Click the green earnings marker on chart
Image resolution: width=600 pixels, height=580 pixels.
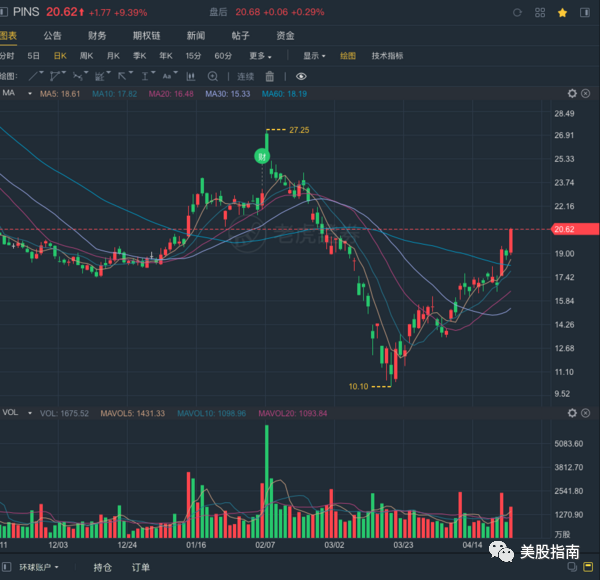262,155
